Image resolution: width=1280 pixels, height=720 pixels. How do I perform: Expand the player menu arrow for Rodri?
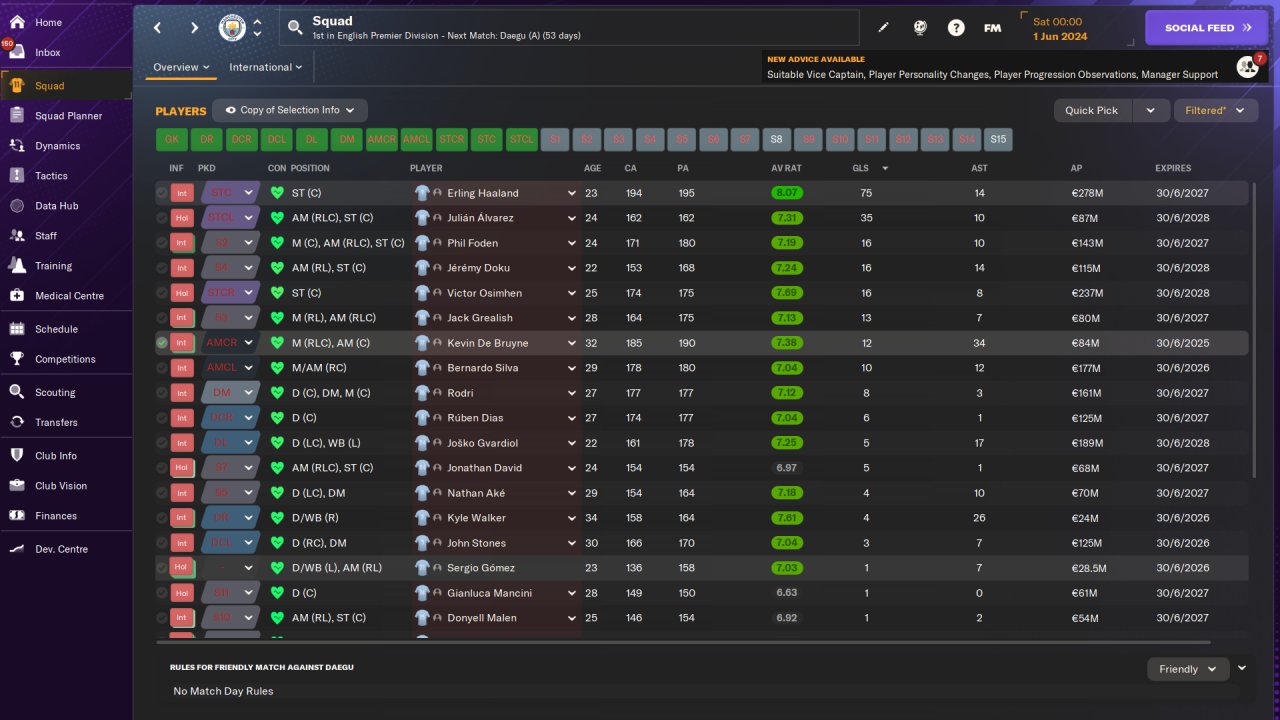[x=572, y=393]
